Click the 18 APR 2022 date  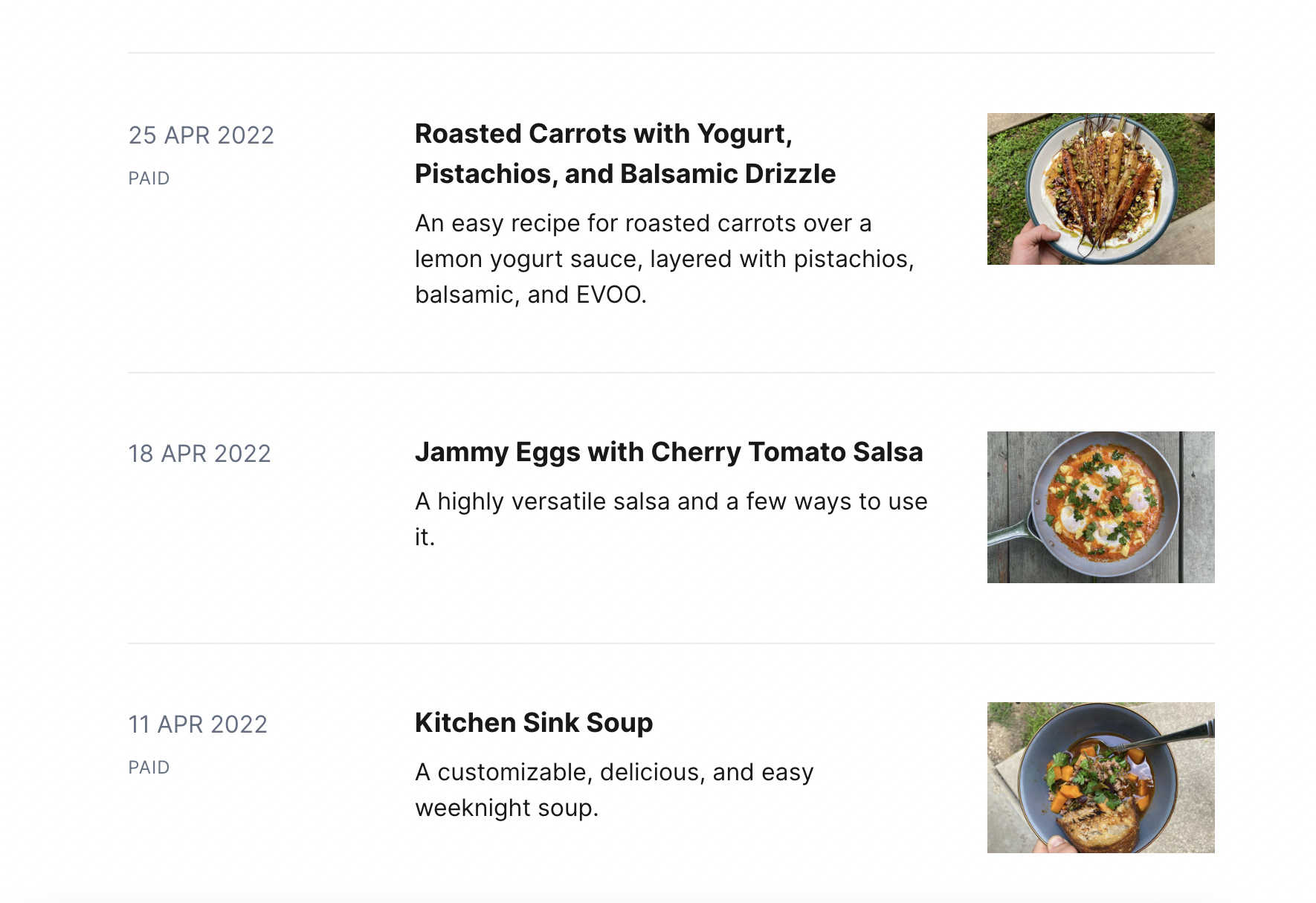(200, 454)
